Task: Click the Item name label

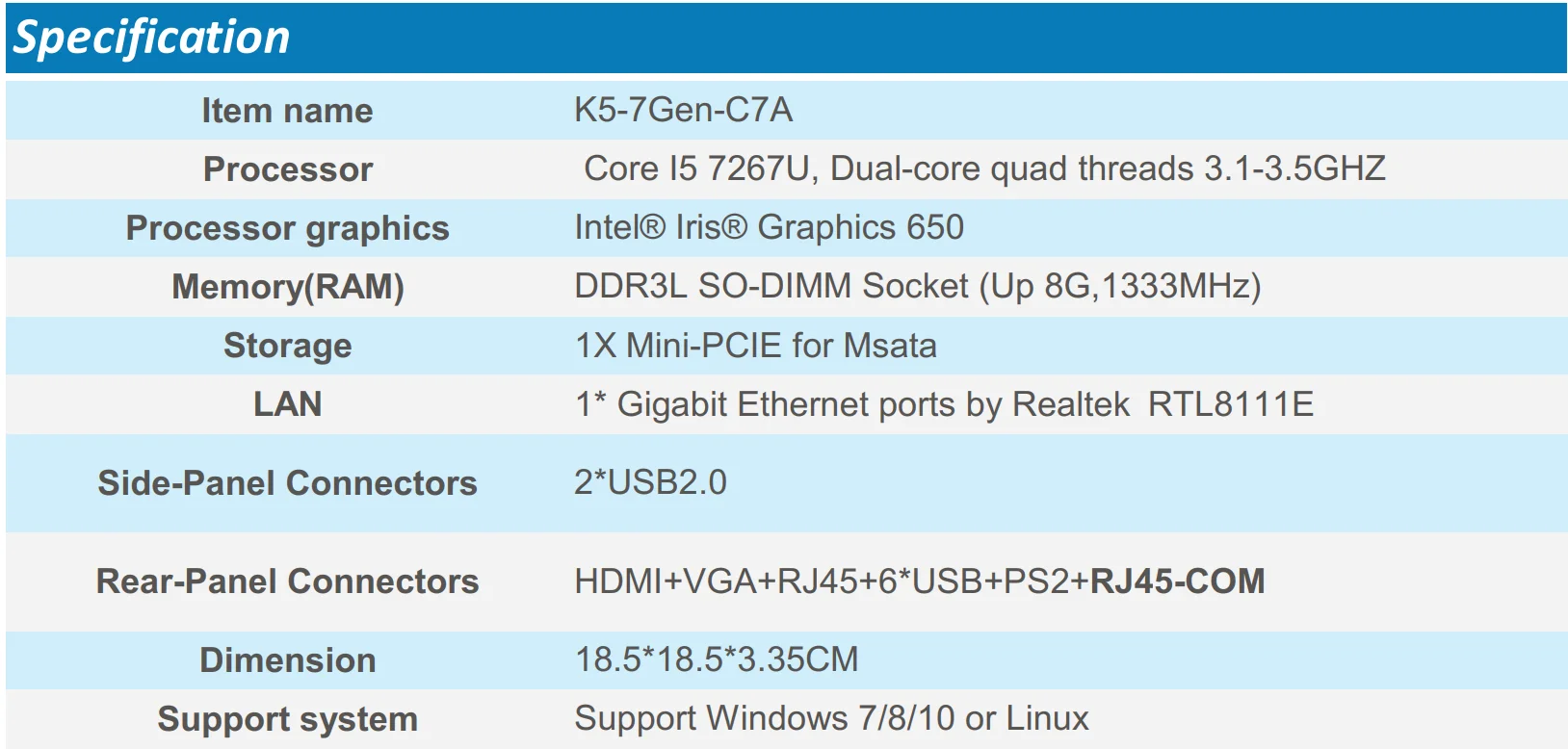Action: [287, 111]
